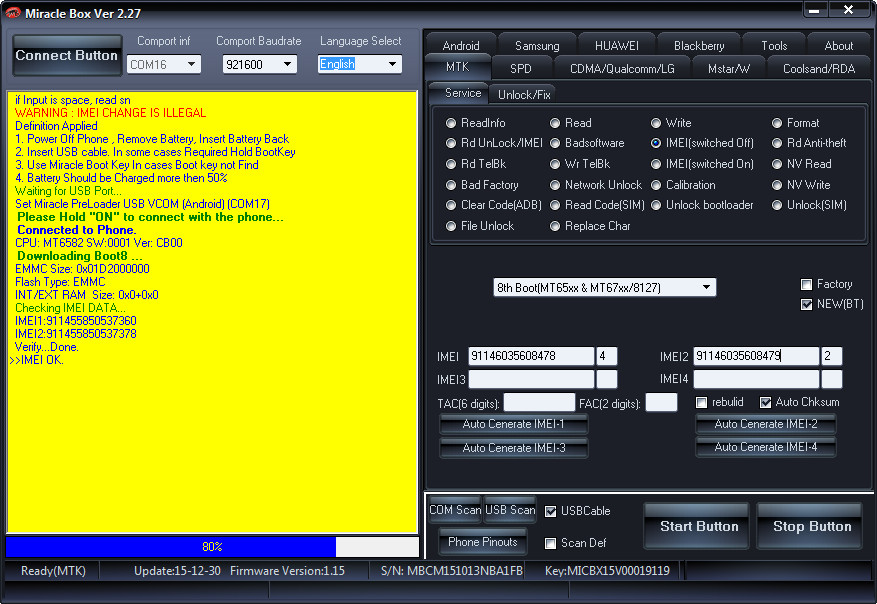Click the TAC(6 digits) input field
Screen dimensions: 877x604
coord(539,403)
